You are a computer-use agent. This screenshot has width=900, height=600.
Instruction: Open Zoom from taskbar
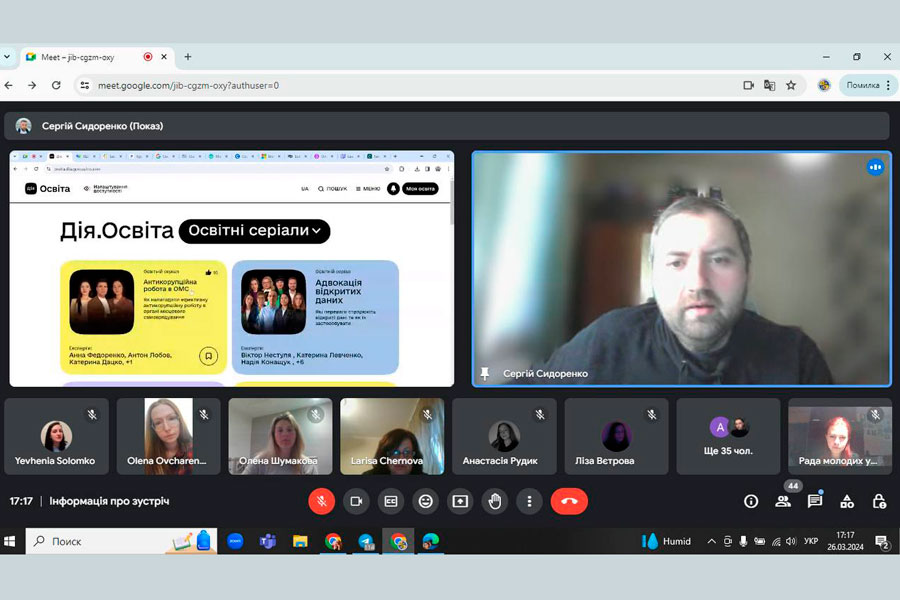[x=235, y=541]
